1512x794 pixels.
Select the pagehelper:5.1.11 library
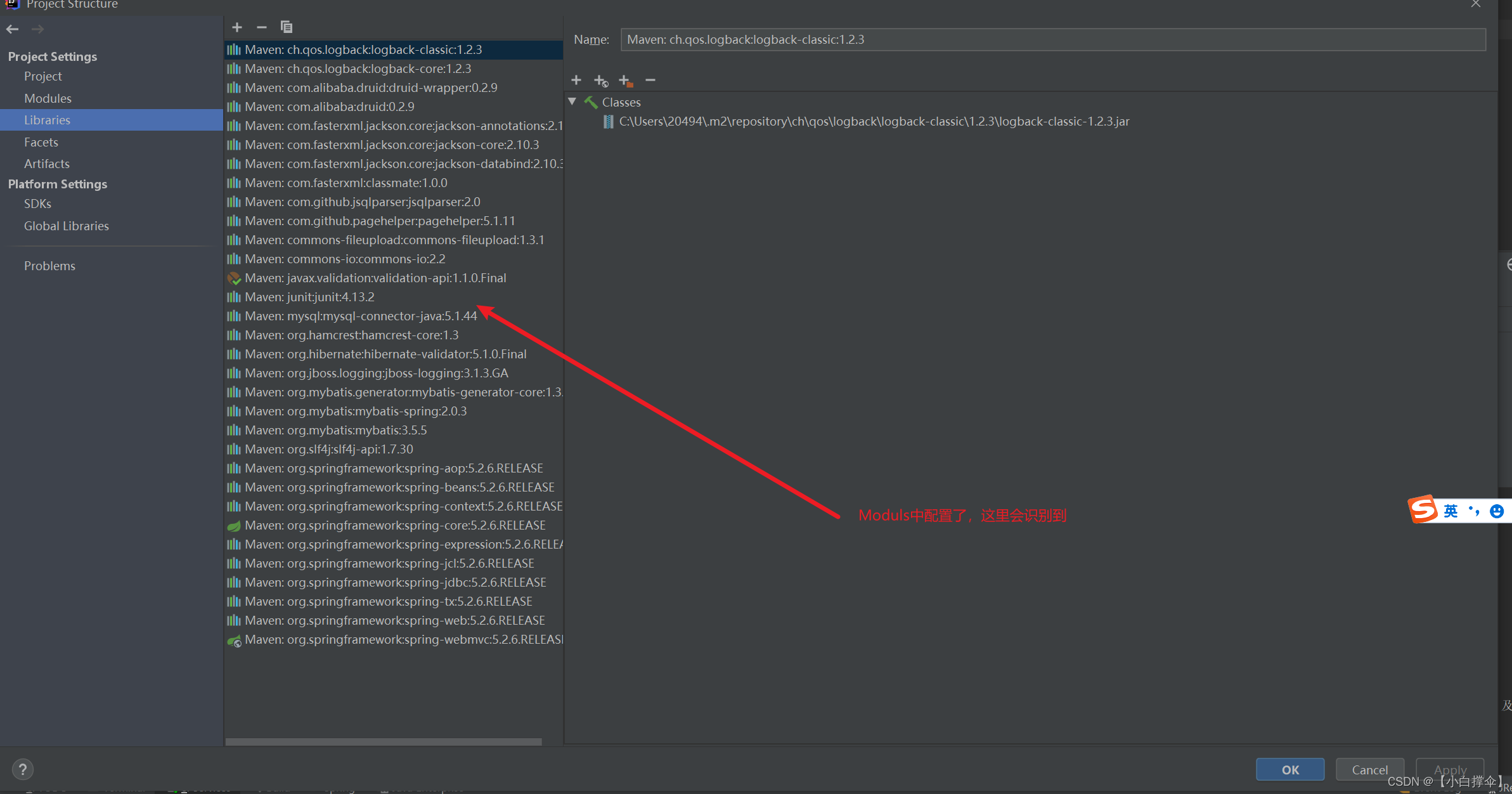tap(393, 221)
